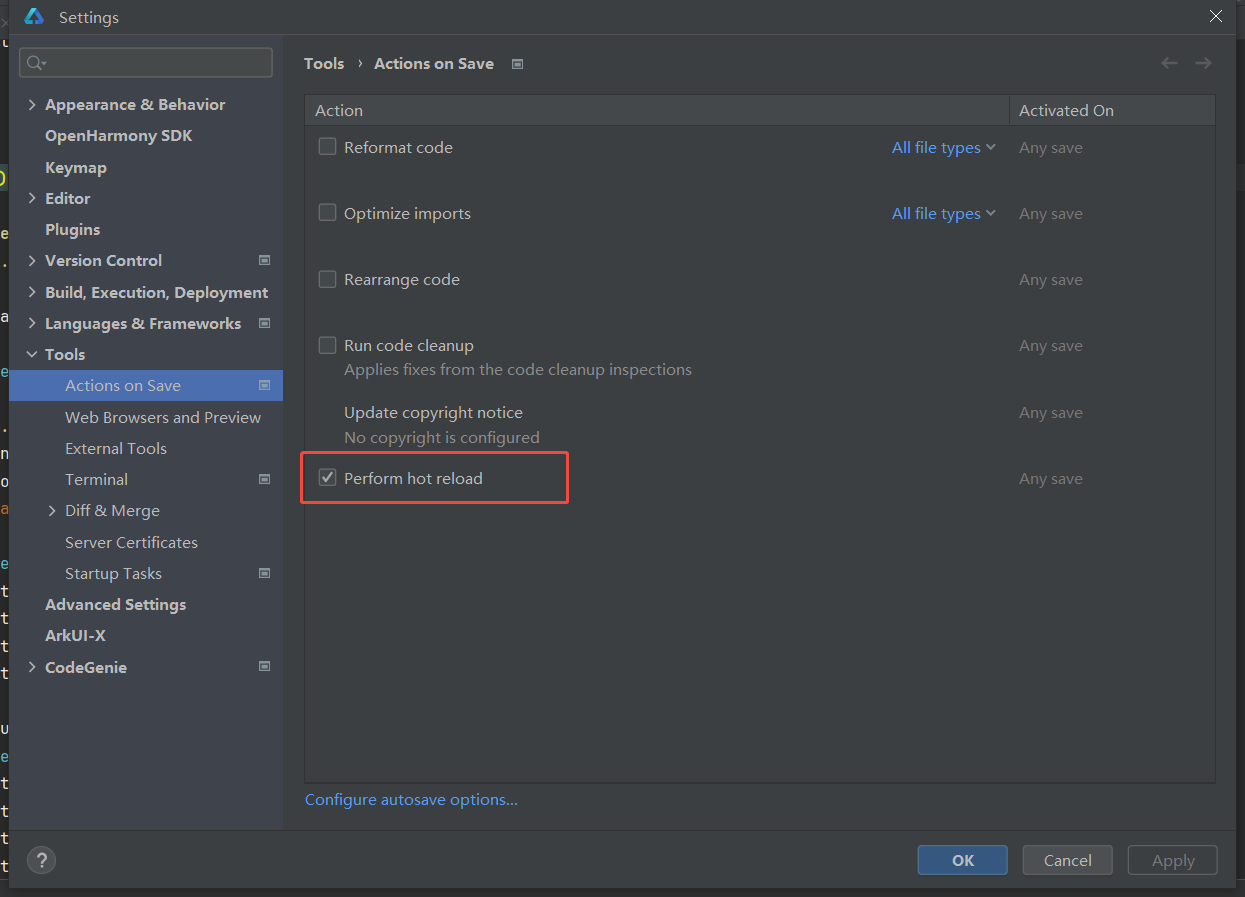Open Optimize imports file types dropdown
1245x897 pixels.
pos(943,213)
